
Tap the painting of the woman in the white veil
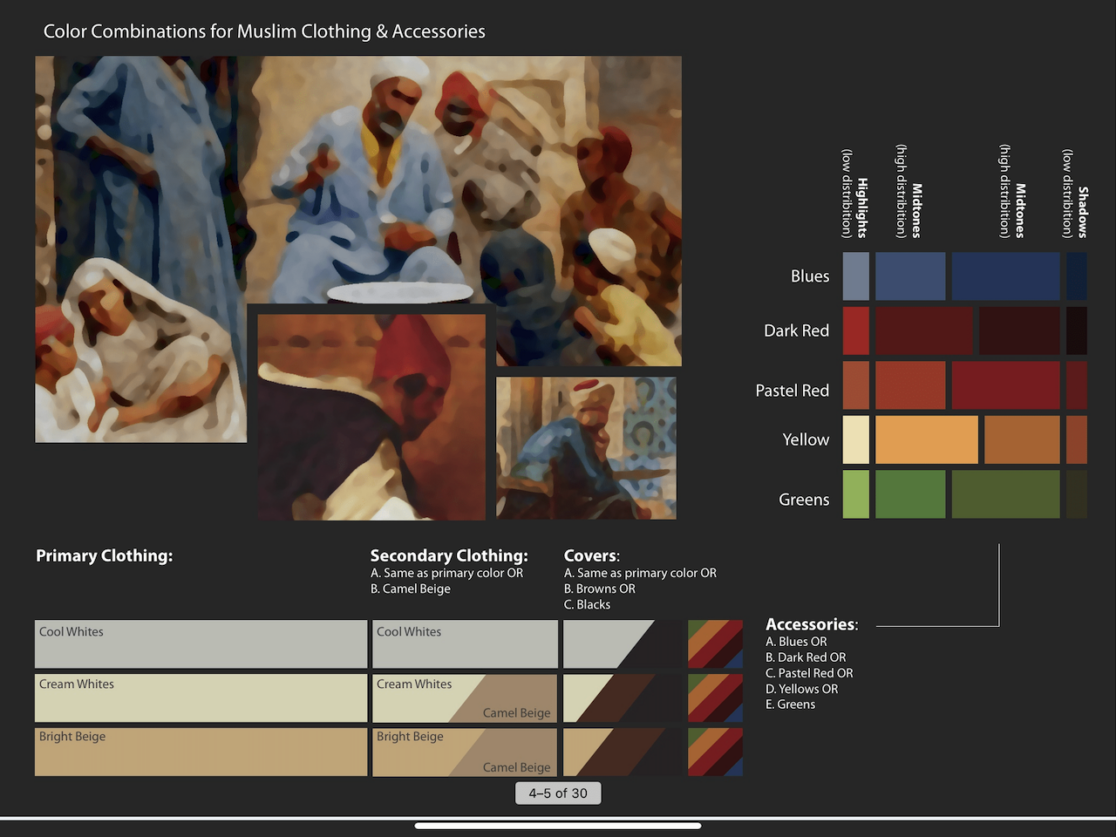pyautogui.click(x=140, y=350)
